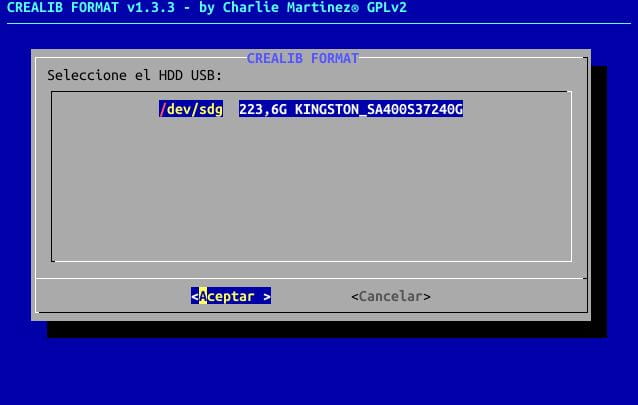Click the 'Seleccione el HDD USB:' prompt label
This screenshot has height=405, width=638.
[135, 75]
